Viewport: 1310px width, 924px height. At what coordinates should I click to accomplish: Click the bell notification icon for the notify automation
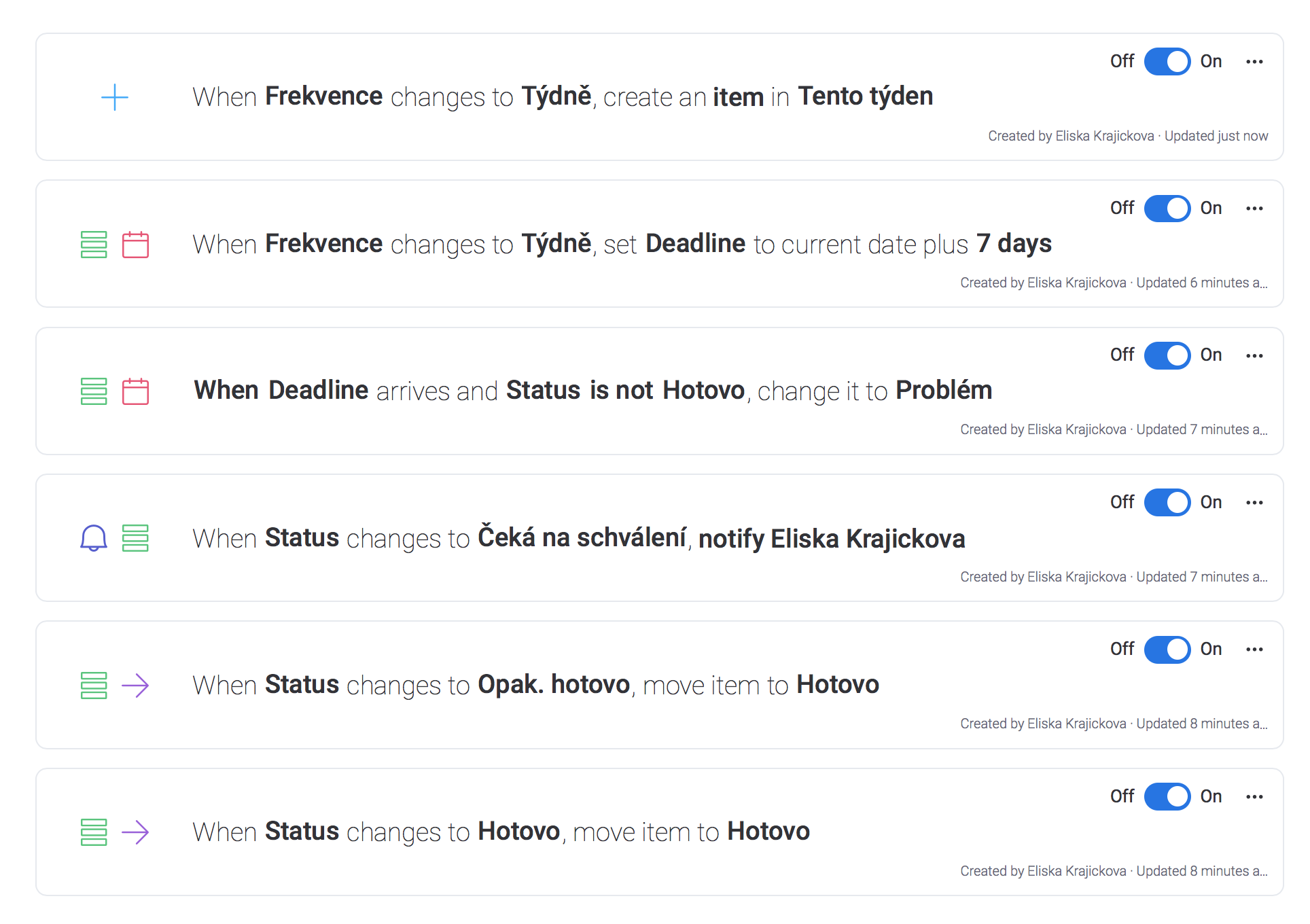(94, 538)
